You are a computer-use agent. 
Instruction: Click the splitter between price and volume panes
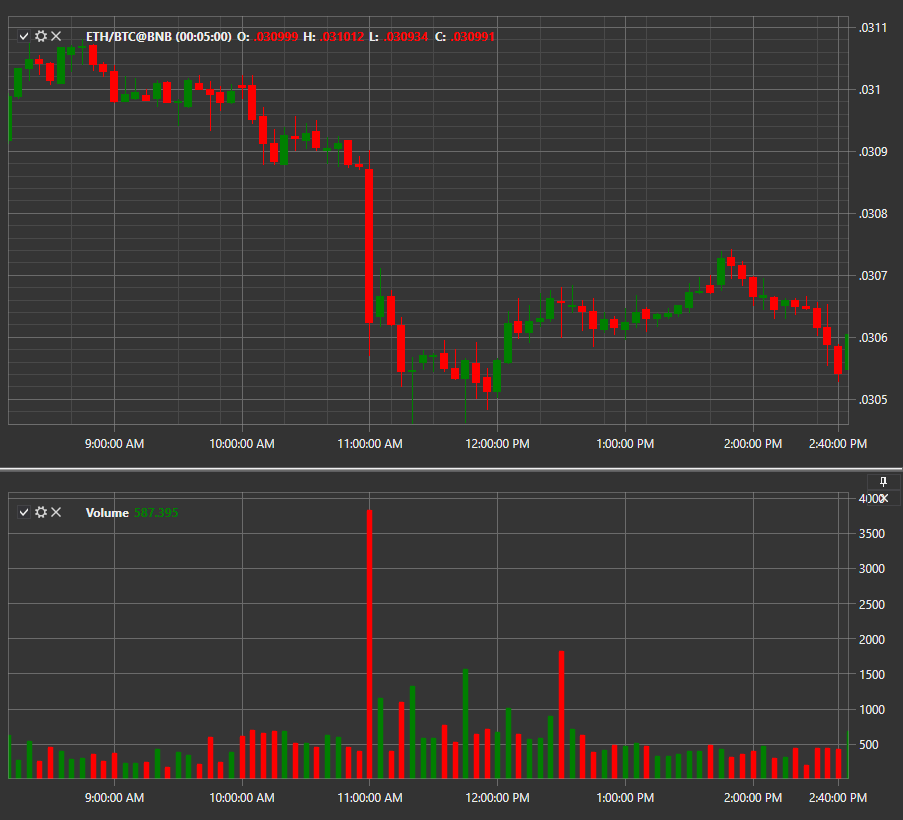tap(452, 470)
